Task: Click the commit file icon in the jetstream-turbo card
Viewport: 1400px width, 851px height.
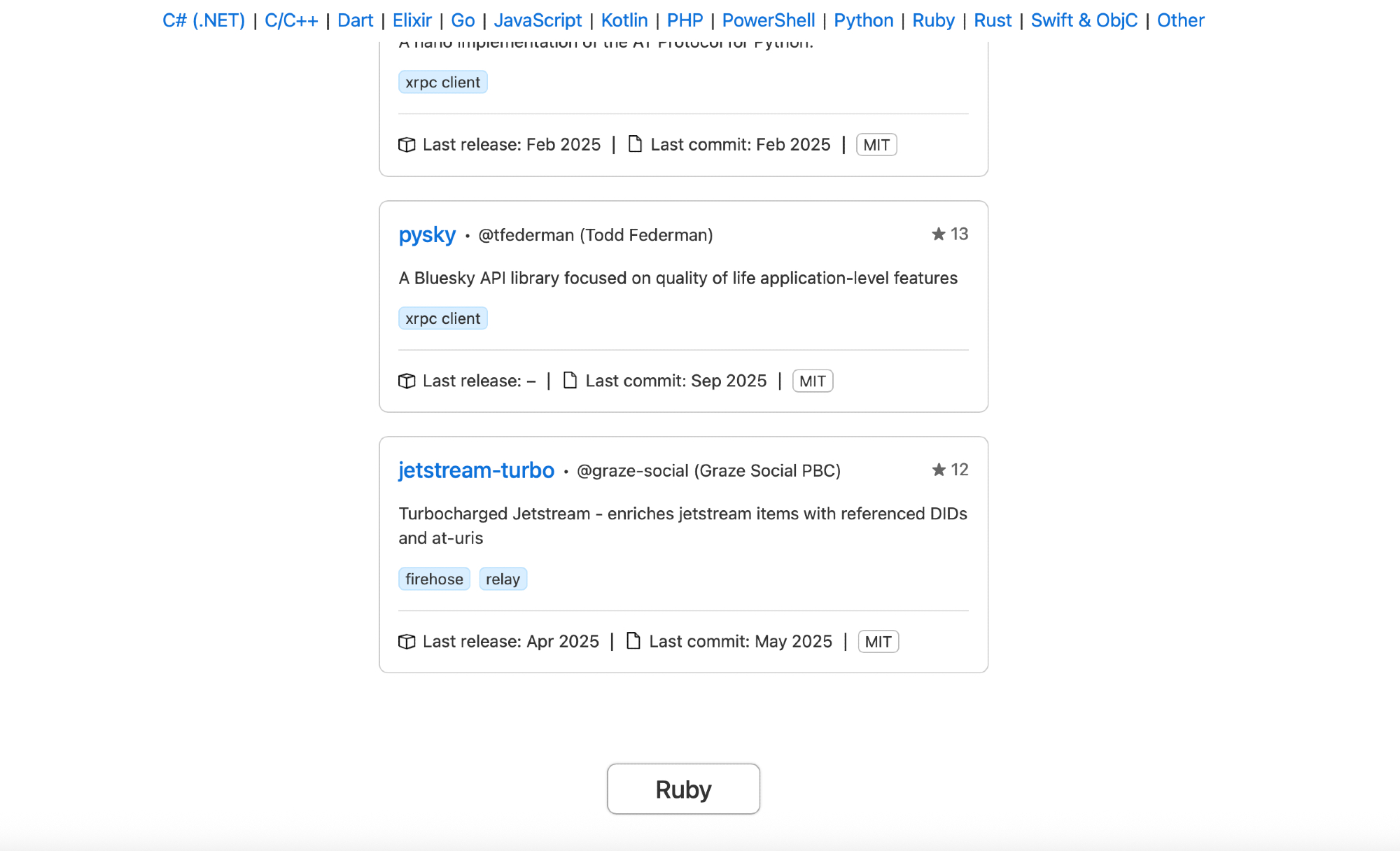Action: point(633,641)
